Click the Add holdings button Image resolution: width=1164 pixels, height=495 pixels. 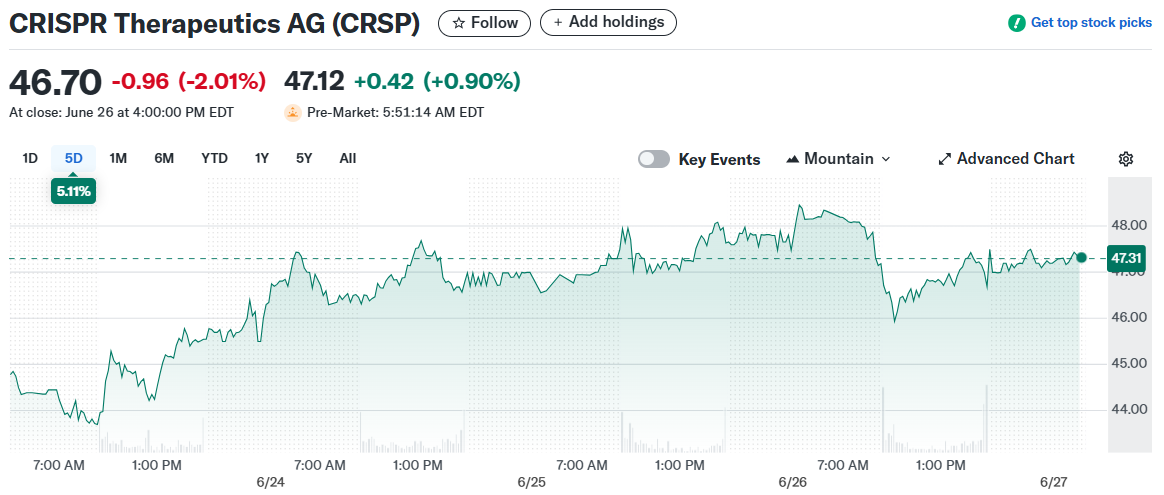click(x=608, y=23)
